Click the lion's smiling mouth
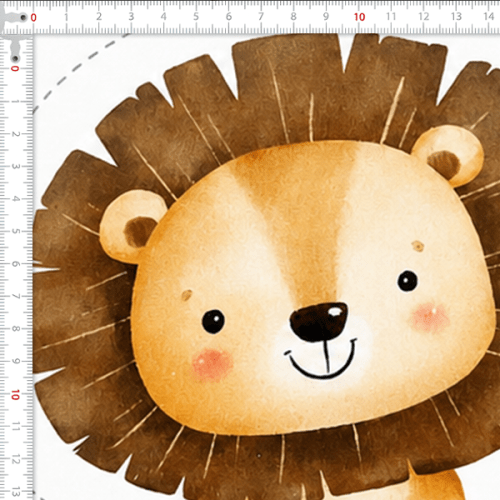This screenshot has width=500, height=500. [x=321, y=360]
